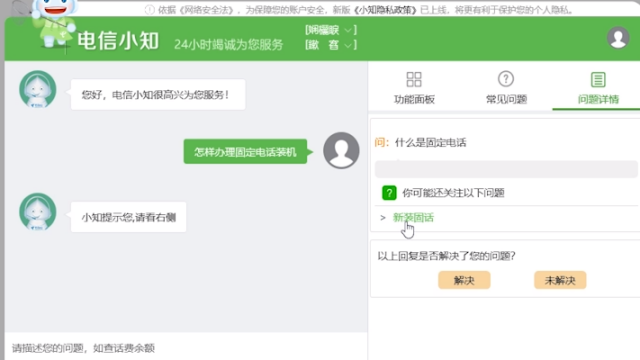Switch to the 功能面板 tab
The height and width of the screenshot is (360, 640).
click(414, 87)
